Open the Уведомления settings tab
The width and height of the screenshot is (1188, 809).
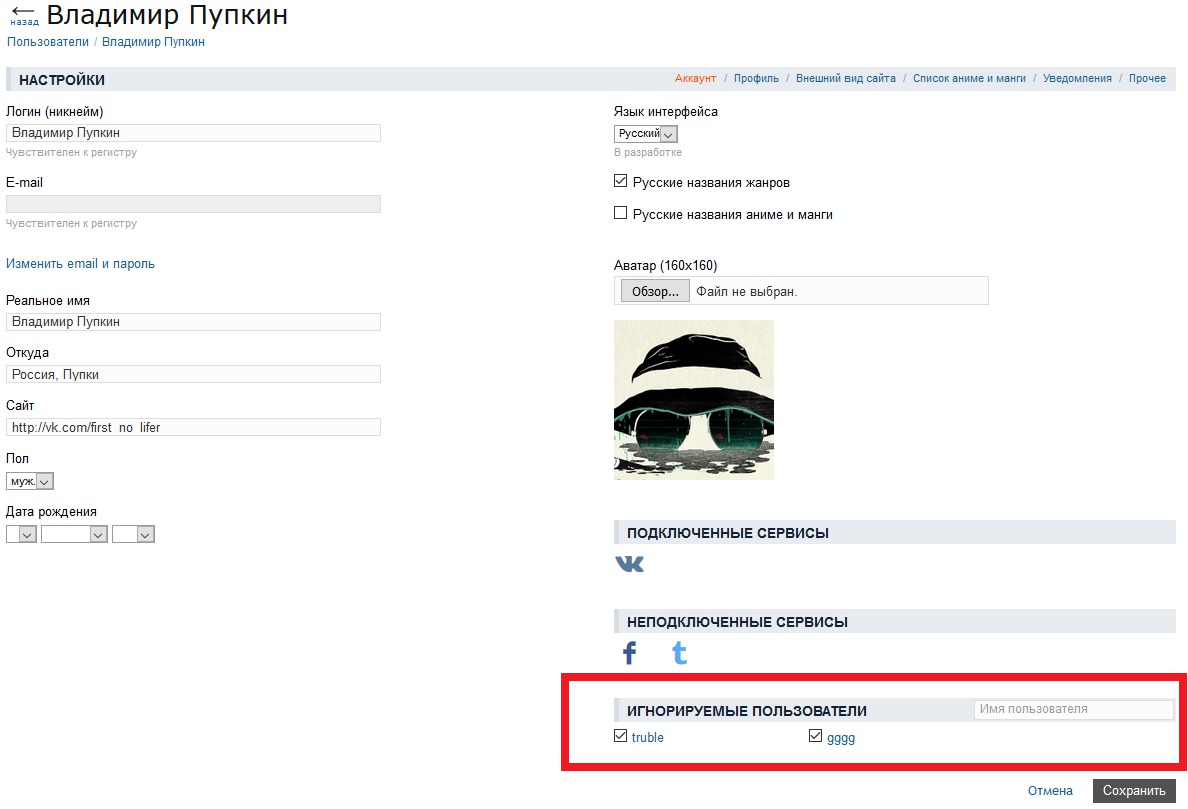pos(1077,78)
